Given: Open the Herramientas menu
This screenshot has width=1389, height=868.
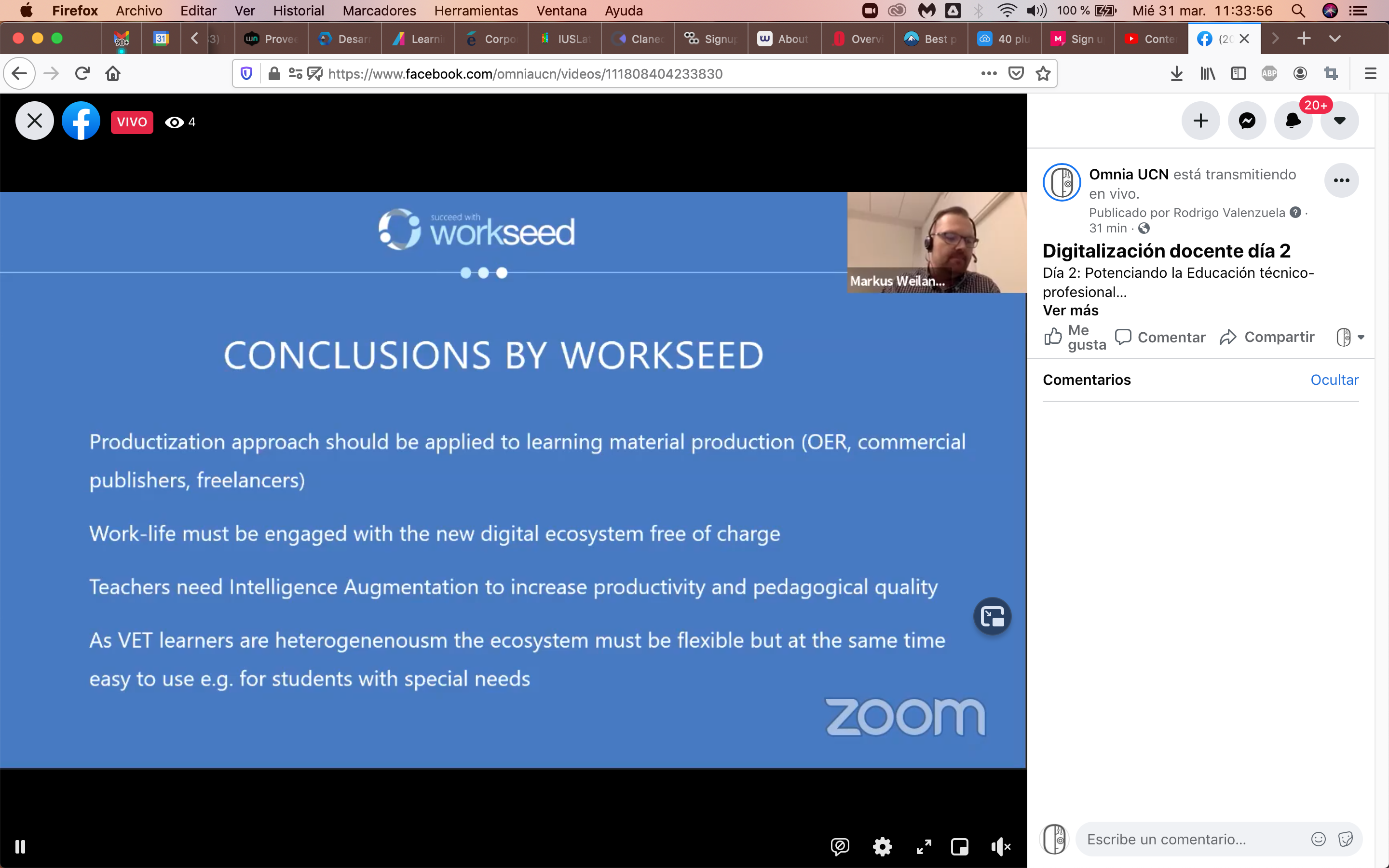Looking at the screenshot, I should (476, 10).
